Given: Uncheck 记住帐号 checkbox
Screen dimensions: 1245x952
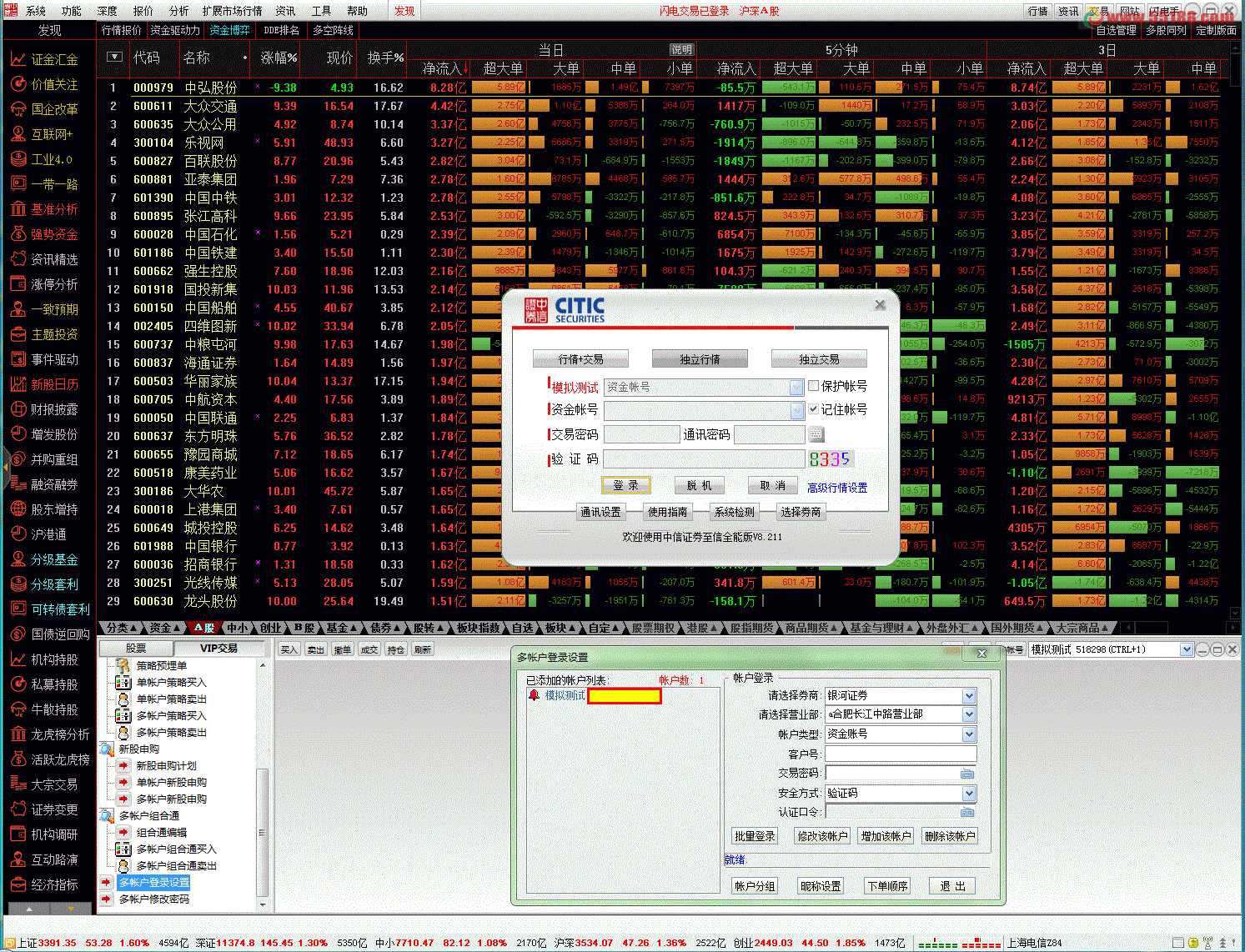Looking at the screenshot, I should click(814, 409).
